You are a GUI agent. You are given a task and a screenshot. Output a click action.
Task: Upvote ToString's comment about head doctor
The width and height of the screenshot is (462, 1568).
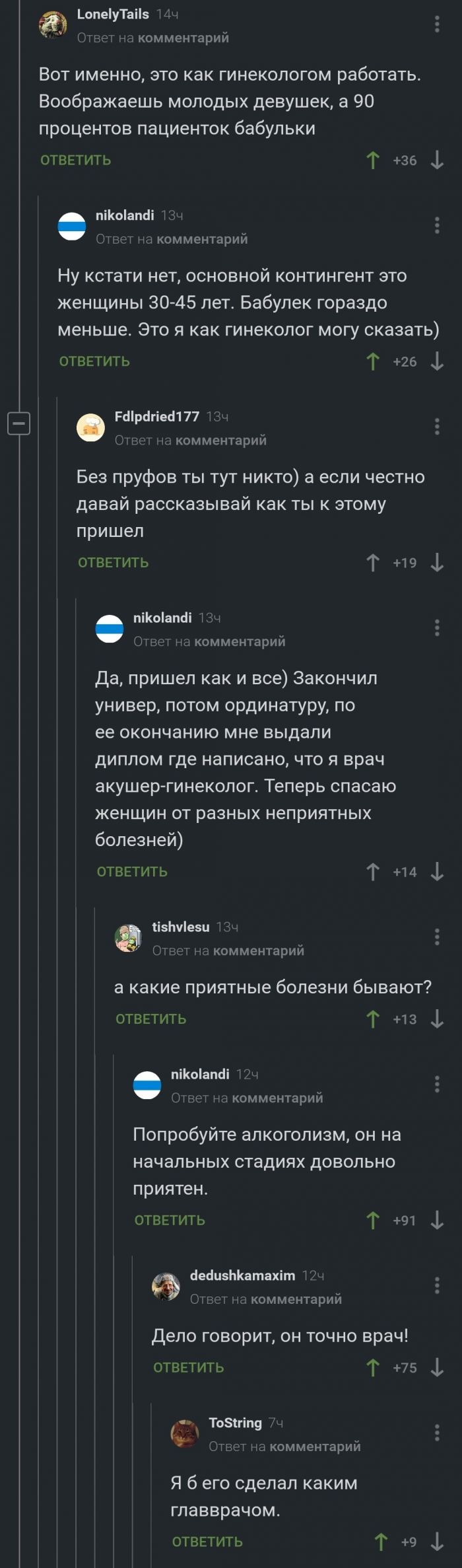pyautogui.click(x=381, y=1542)
